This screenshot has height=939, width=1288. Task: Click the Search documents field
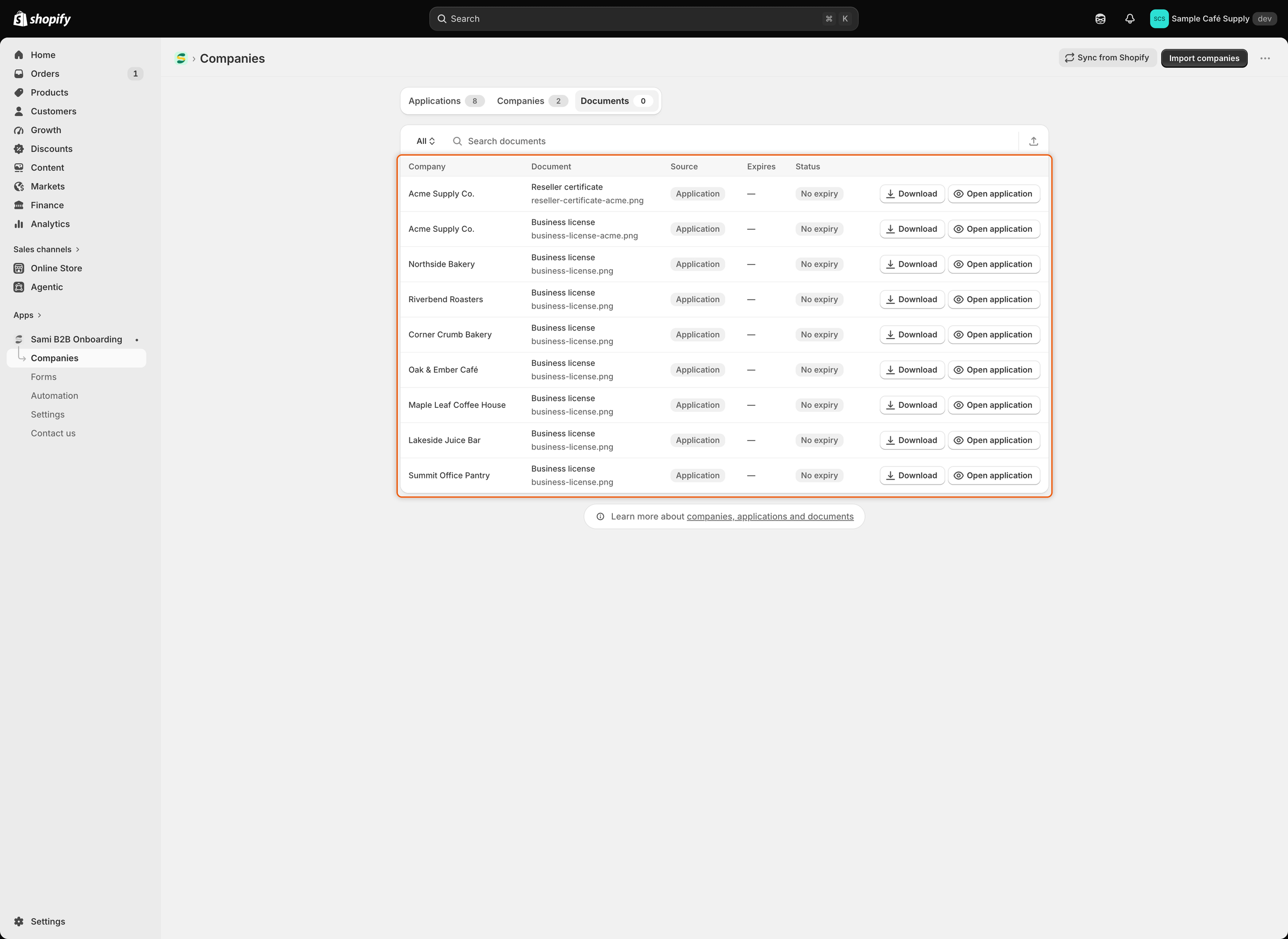click(x=733, y=141)
